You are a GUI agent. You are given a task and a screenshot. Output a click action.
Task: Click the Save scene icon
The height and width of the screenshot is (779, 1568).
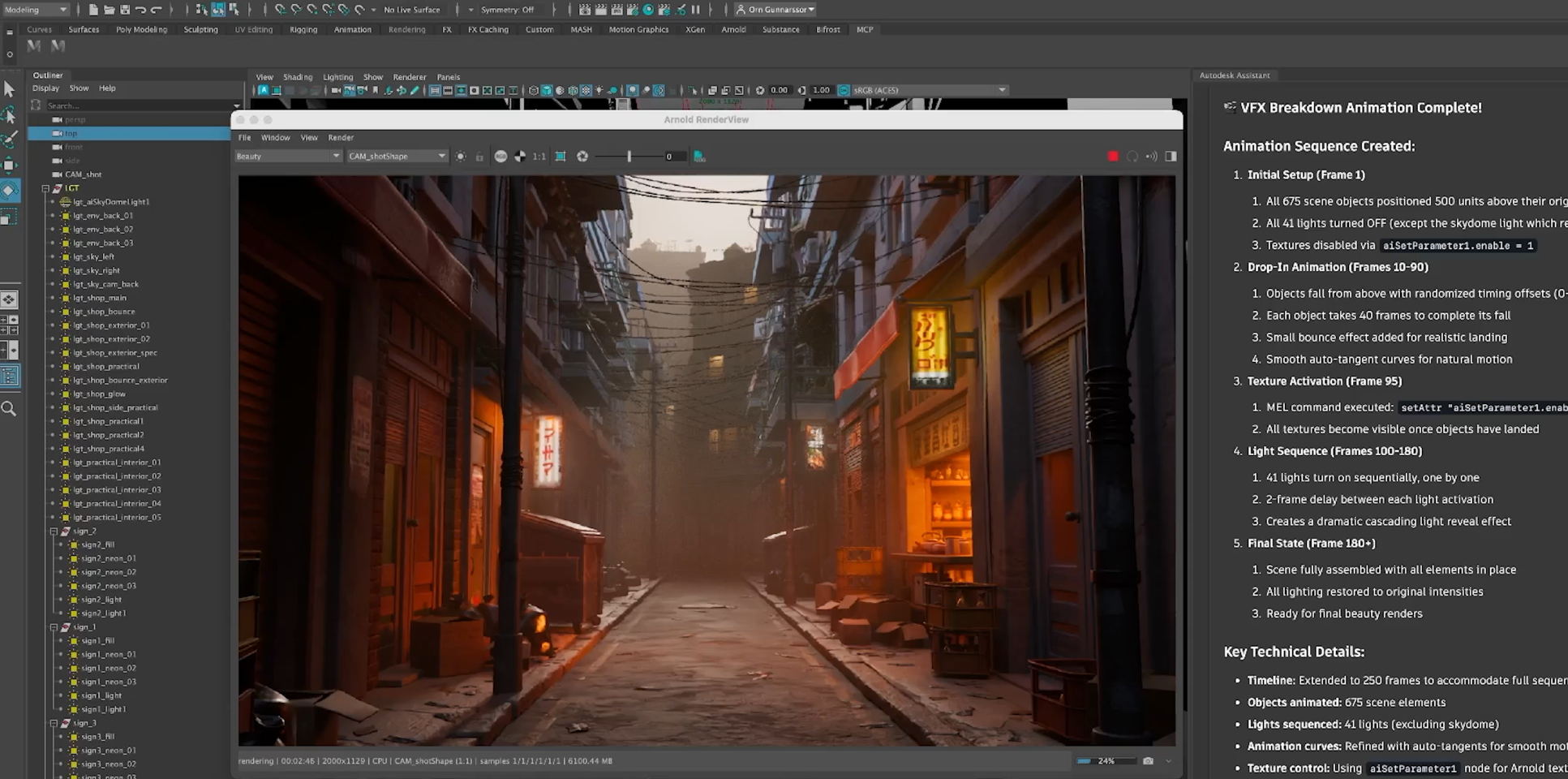[x=124, y=10]
